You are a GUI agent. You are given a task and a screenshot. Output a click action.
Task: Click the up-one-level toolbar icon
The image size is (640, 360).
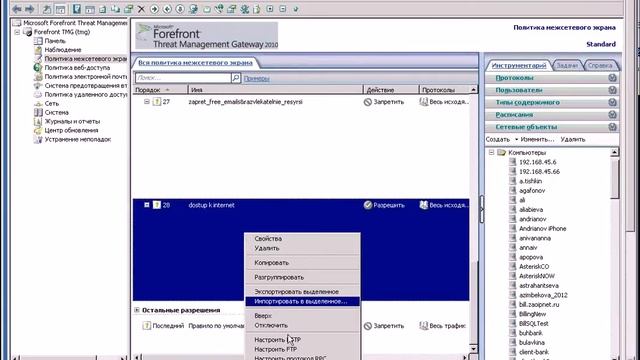point(47,9)
